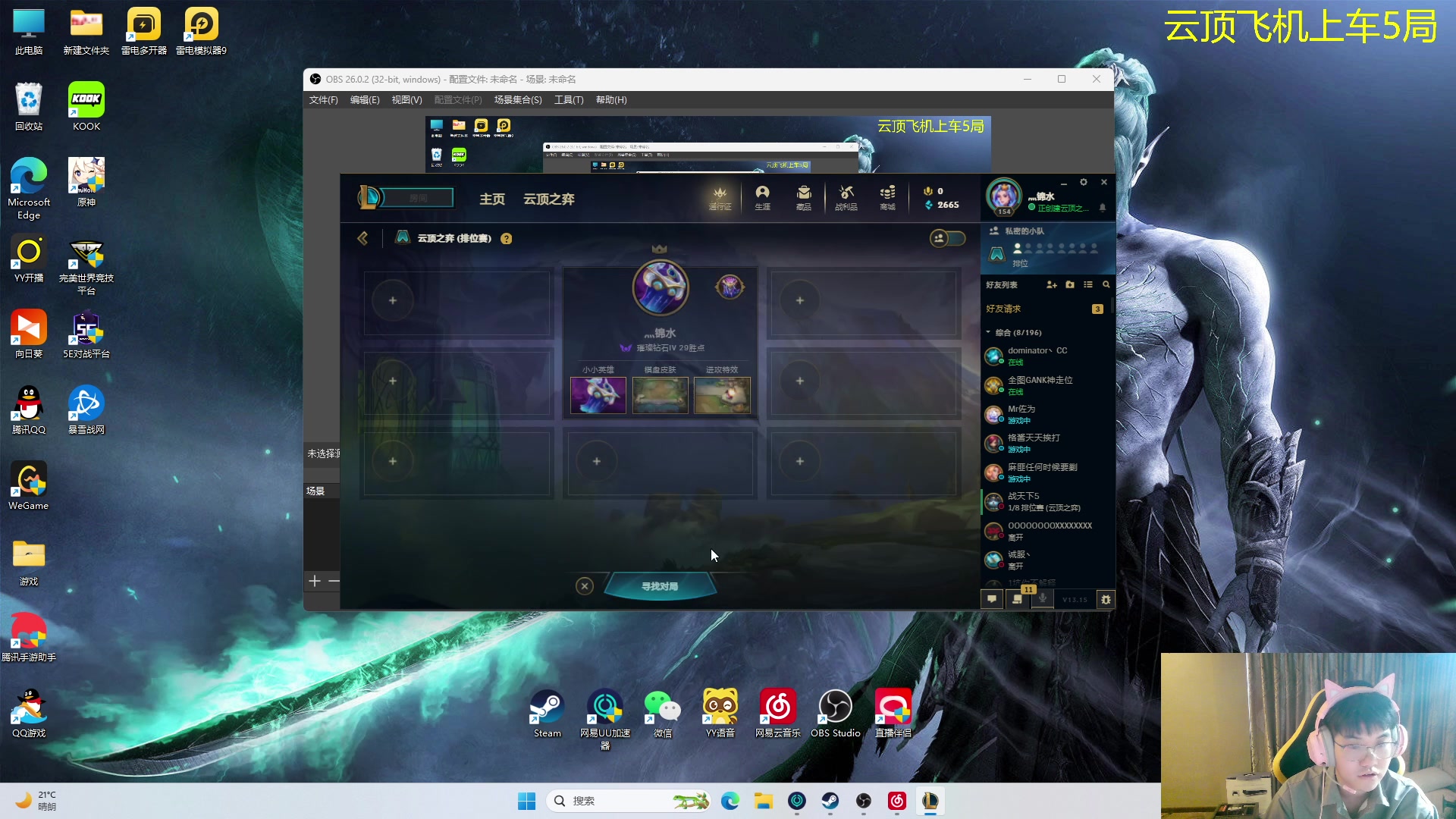1456x819 pixels.
Task: Open the 工具(T) menu in OBS
Action: (568, 100)
